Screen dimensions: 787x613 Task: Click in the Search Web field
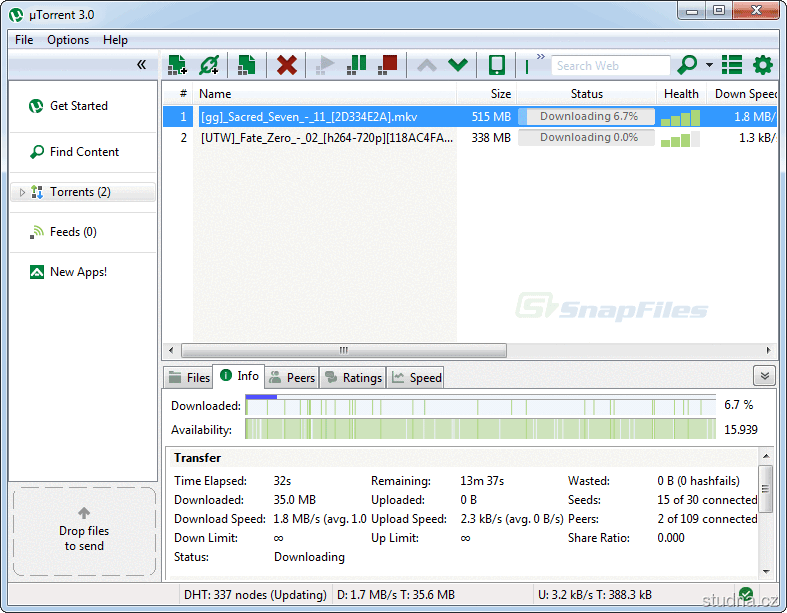click(610, 66)
